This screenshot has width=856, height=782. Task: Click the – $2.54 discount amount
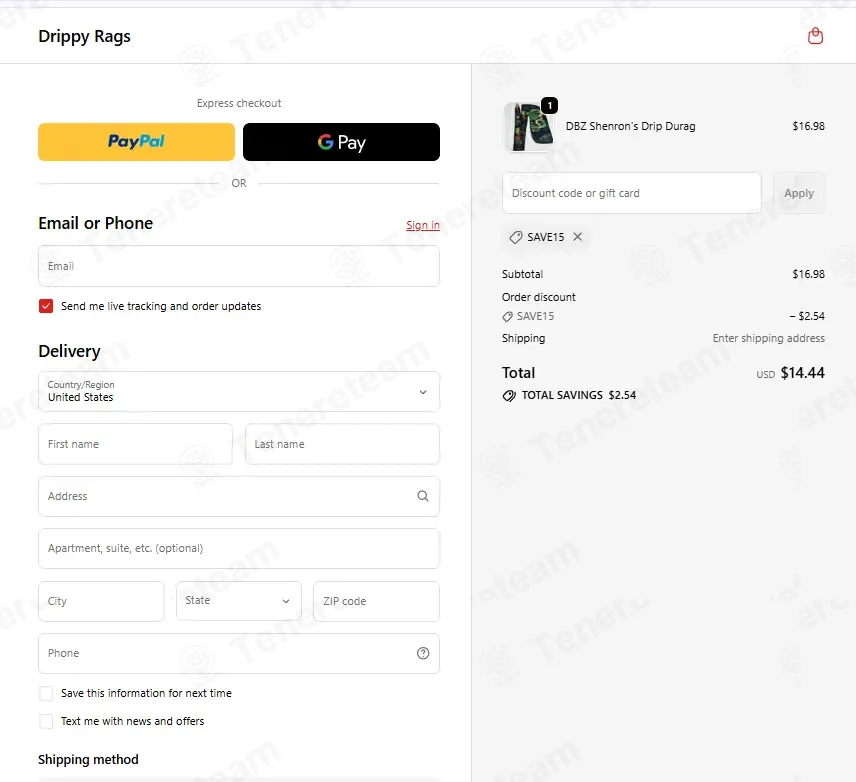point(807,316)
